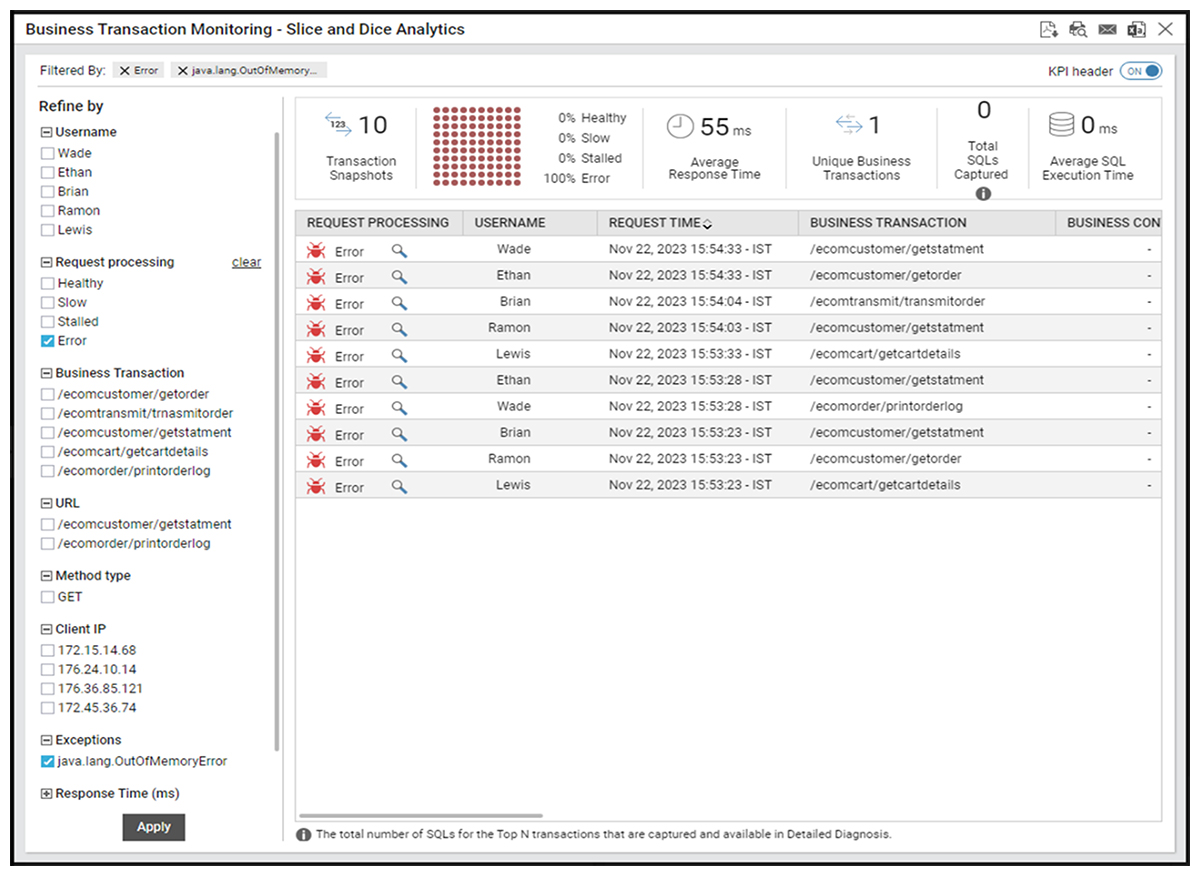
Task: Click the Refine by panel vertical scrollbar
Action: [x=277, y=440]
